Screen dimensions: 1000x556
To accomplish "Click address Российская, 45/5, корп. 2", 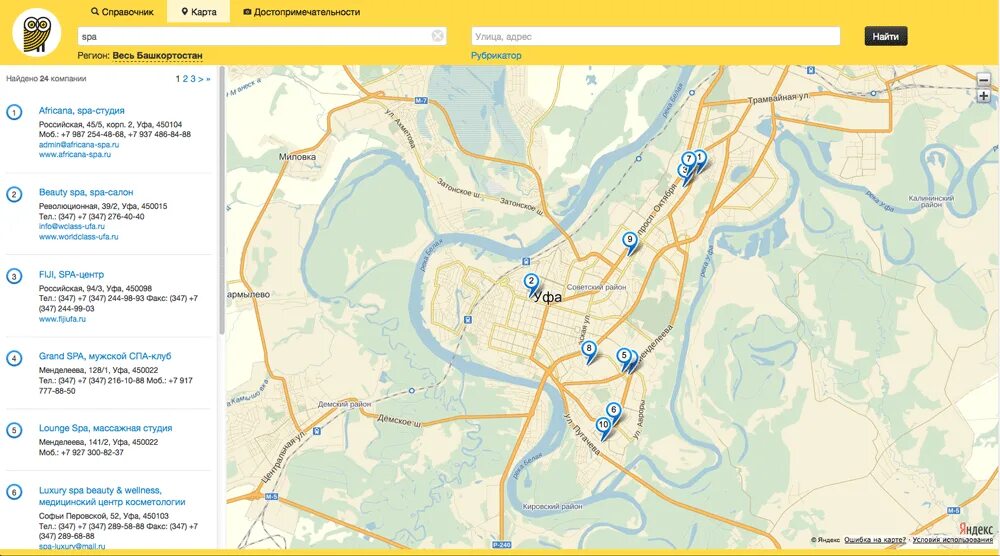I will point(110,124).
